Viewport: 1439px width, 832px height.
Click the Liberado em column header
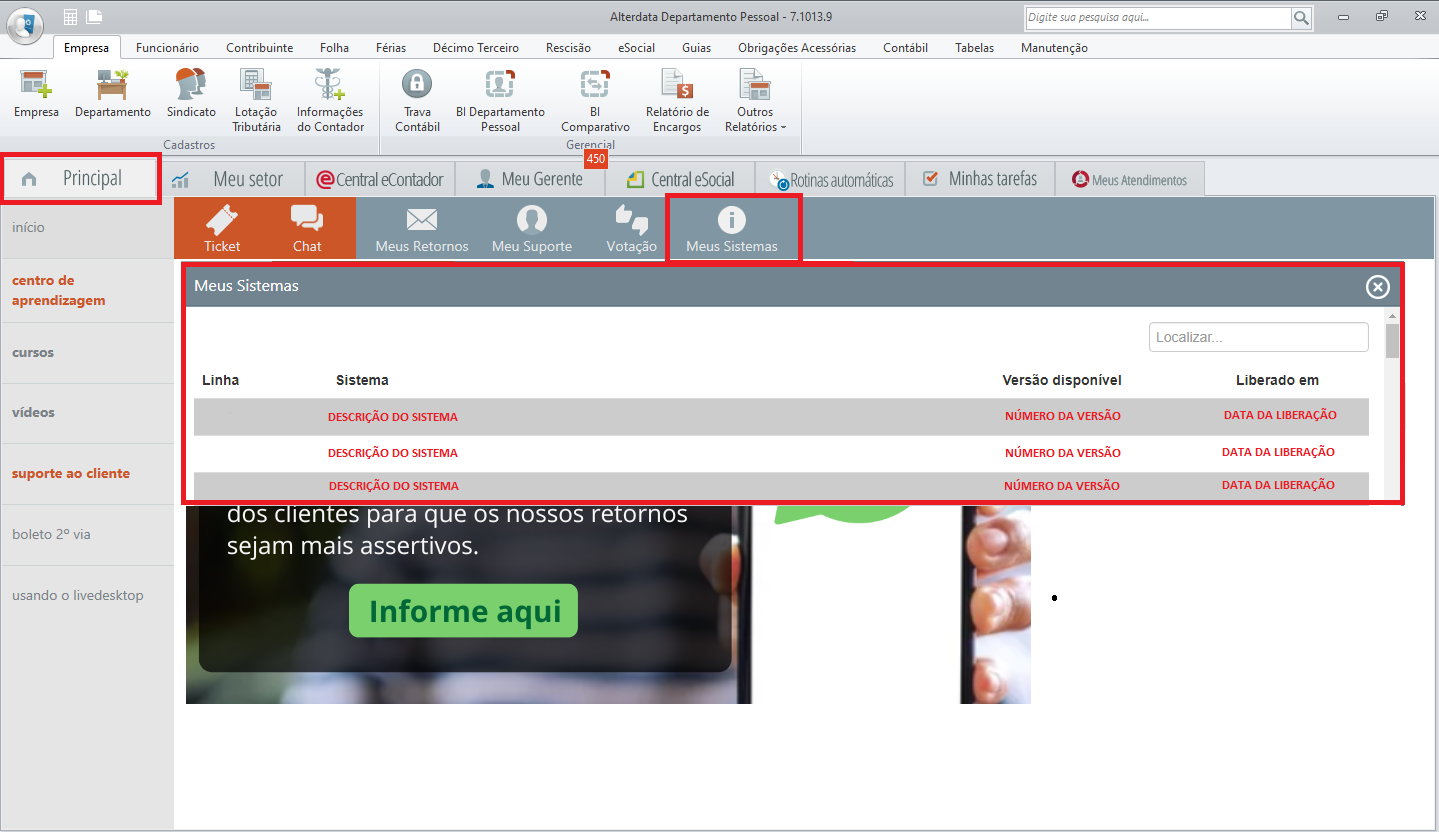tap(1277, 380)
